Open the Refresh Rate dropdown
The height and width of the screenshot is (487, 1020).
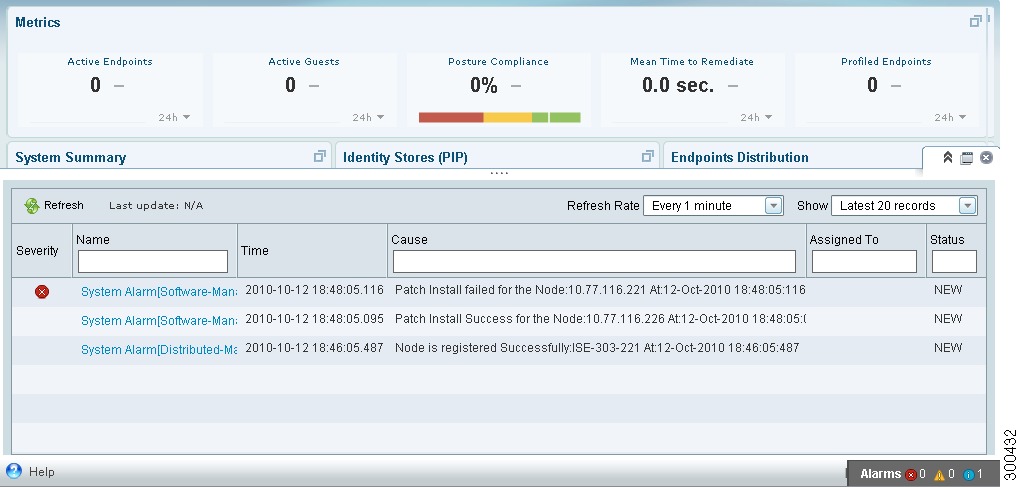tap(773, 205)
